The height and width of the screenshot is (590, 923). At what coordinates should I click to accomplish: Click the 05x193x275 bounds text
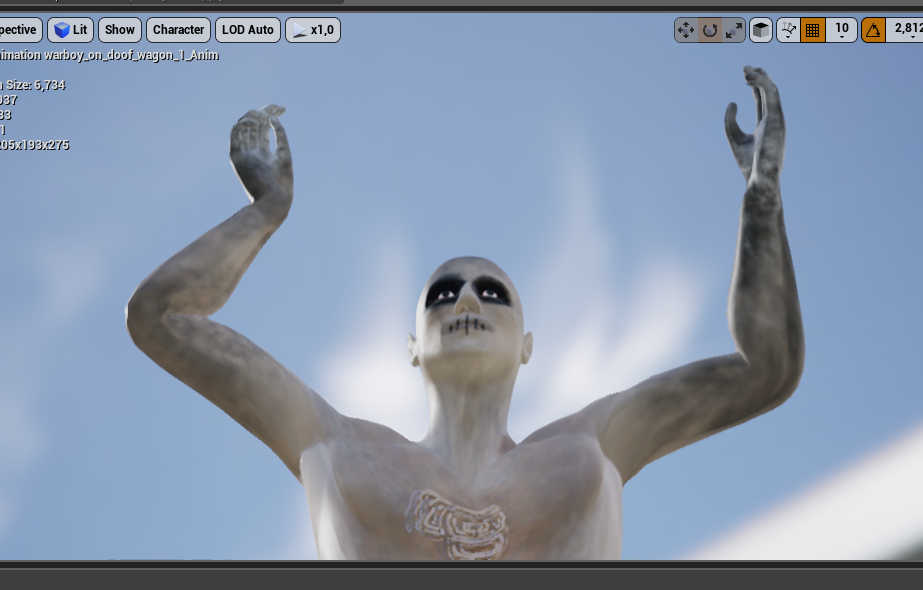coord(35,145)
